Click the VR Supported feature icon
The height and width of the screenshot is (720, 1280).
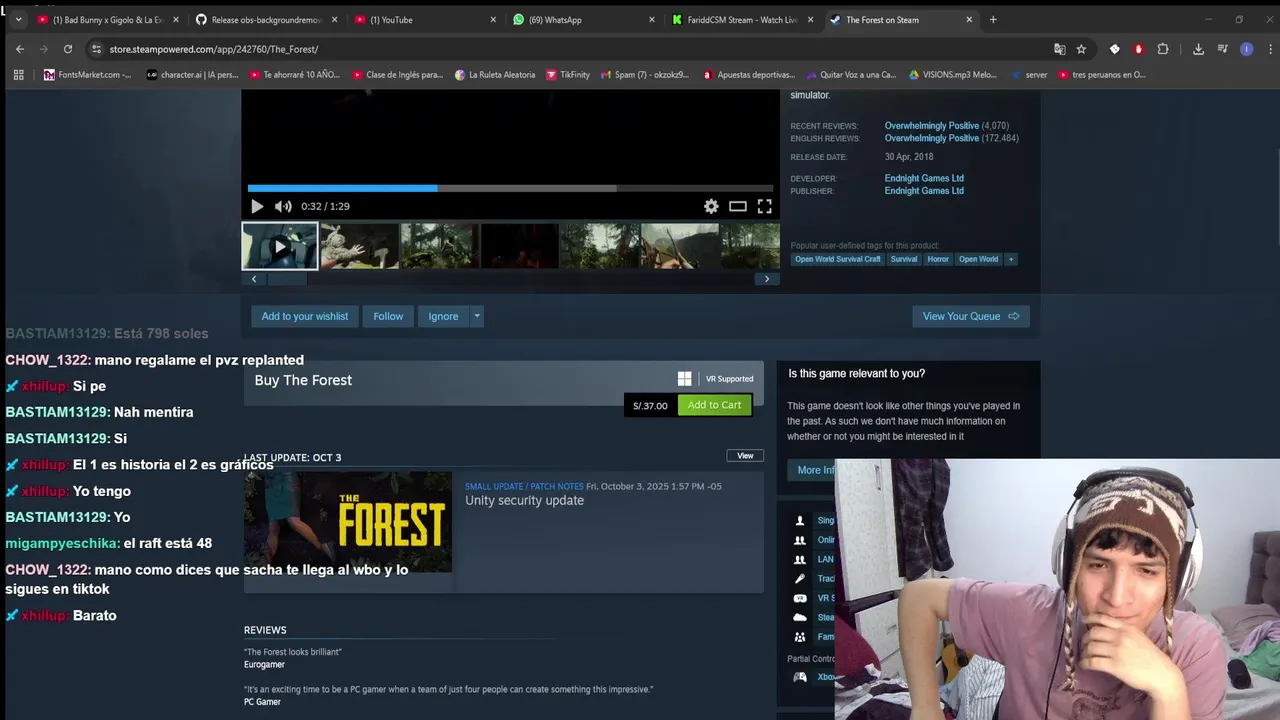800,598
